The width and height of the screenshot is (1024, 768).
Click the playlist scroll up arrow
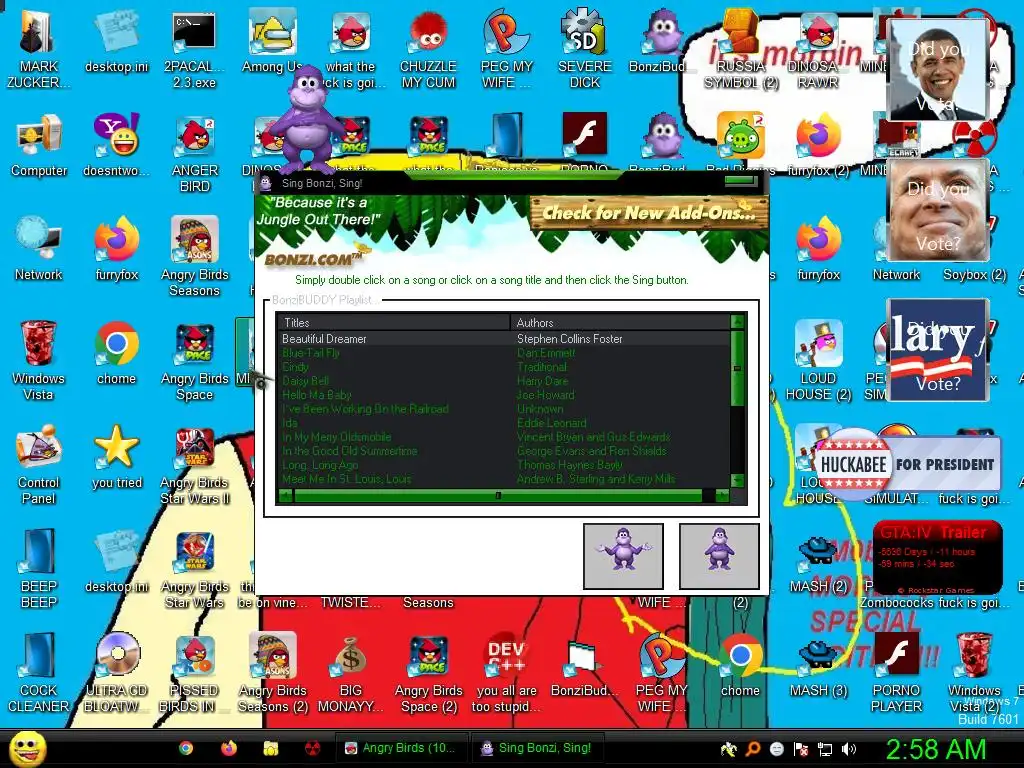tap(737, 321)
